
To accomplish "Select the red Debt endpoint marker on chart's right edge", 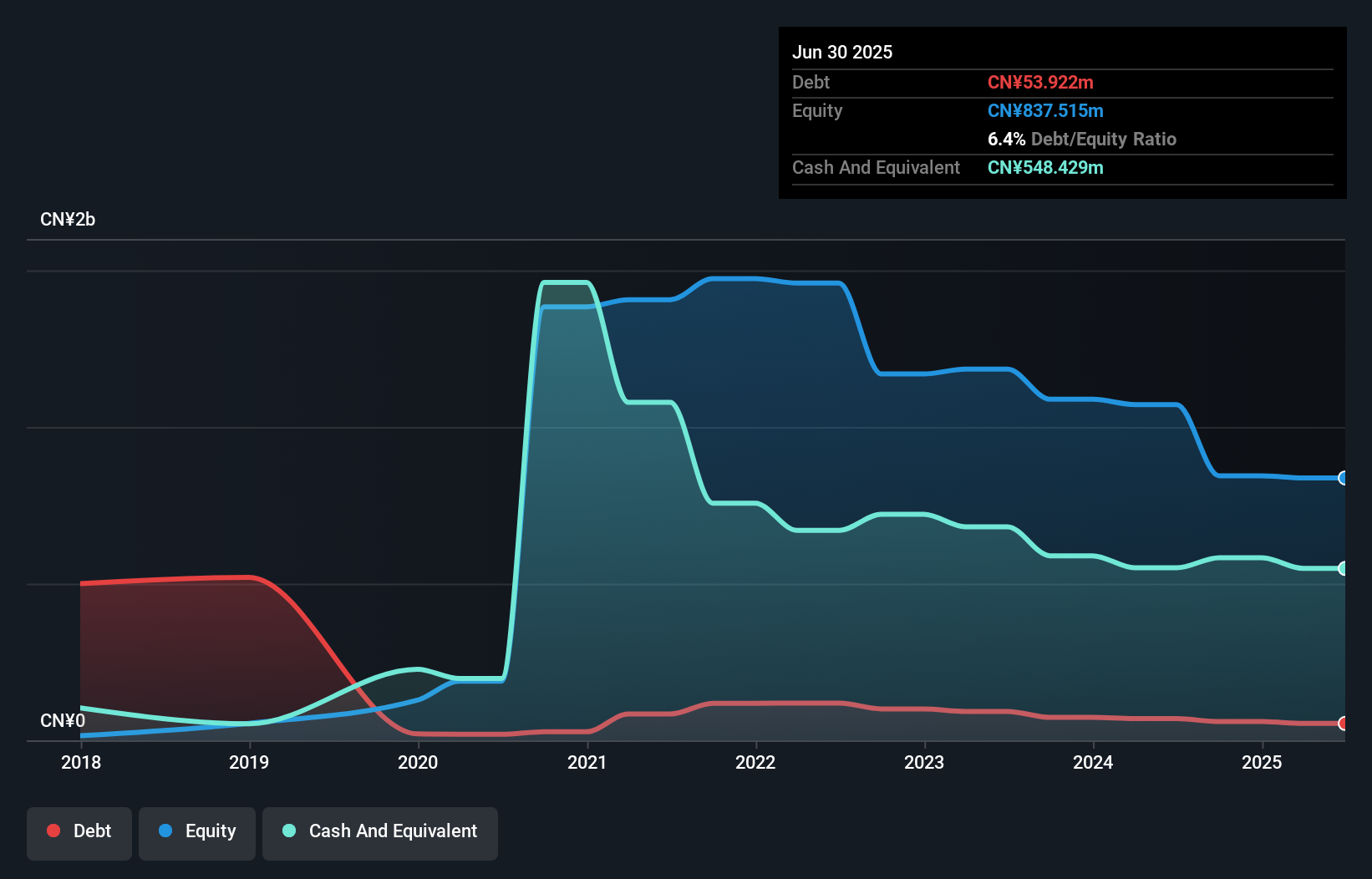I will click(1343, 722).
